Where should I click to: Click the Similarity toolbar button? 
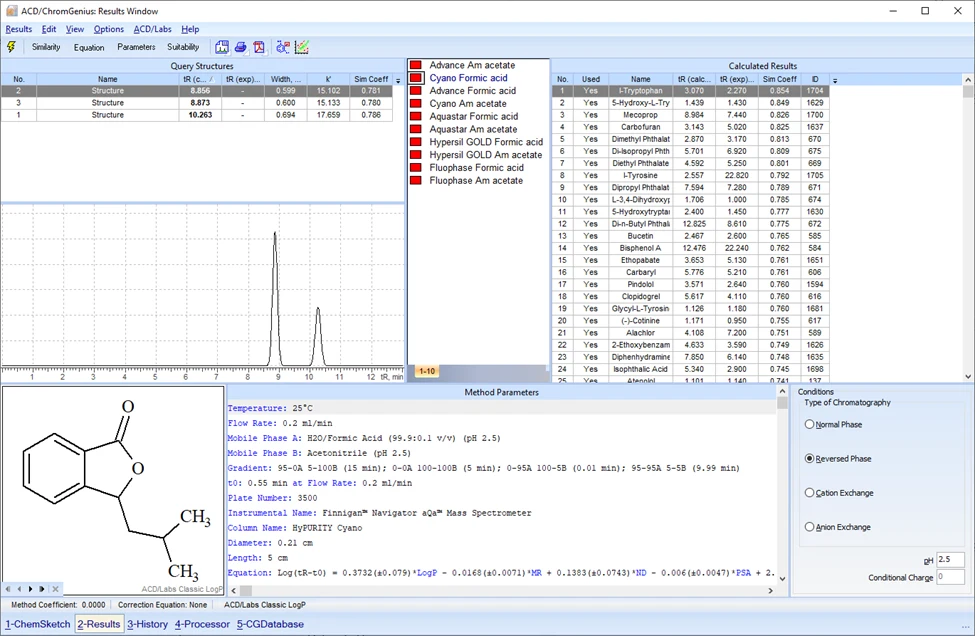coord(46,47)
